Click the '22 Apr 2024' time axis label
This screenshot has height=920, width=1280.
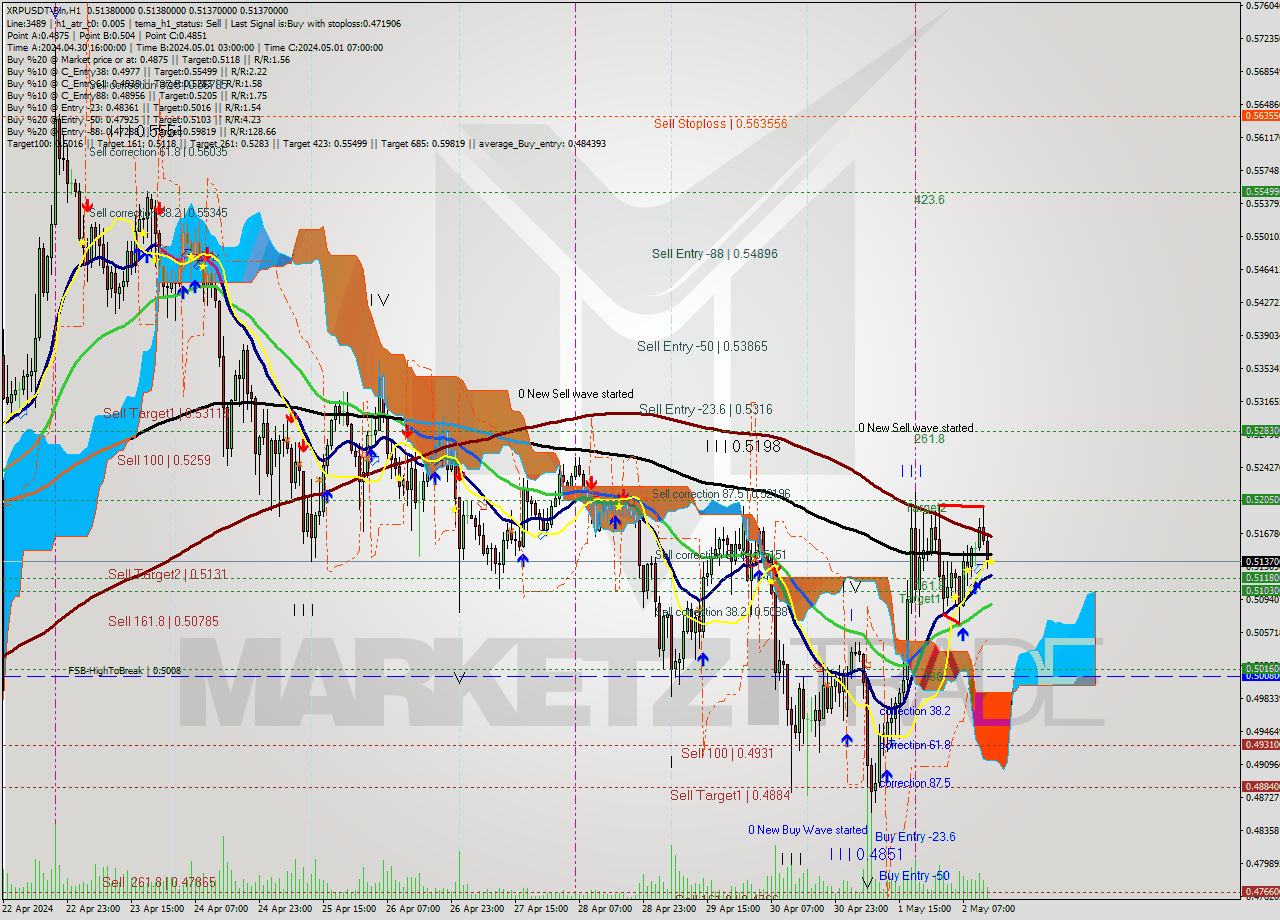pyautogui.click(x=28, y=909)
